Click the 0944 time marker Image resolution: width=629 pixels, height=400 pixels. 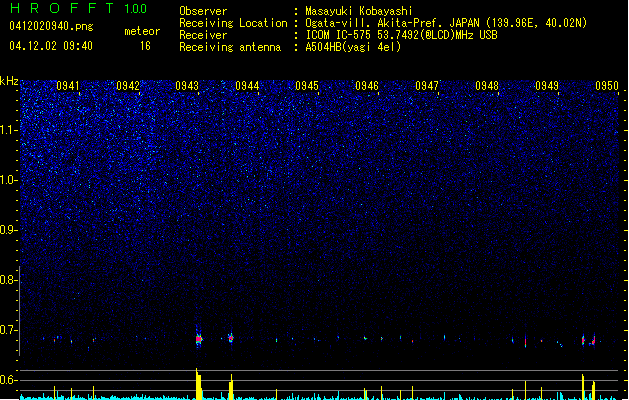pos(247,86)
